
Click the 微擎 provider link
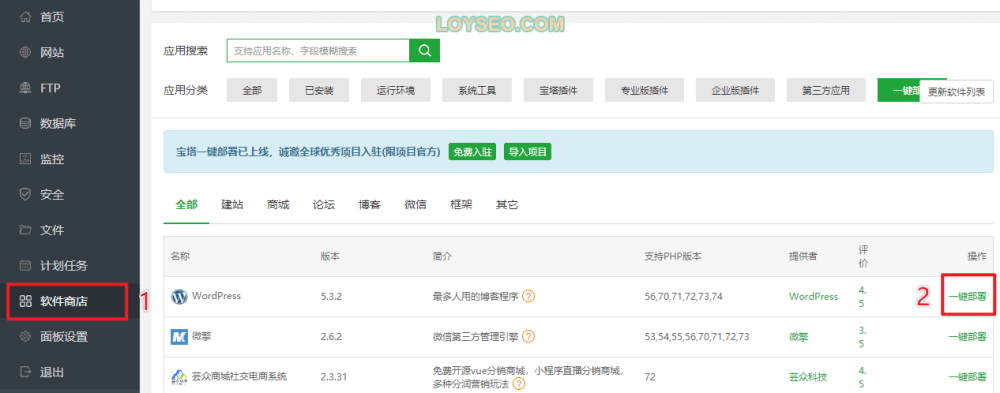798,336
